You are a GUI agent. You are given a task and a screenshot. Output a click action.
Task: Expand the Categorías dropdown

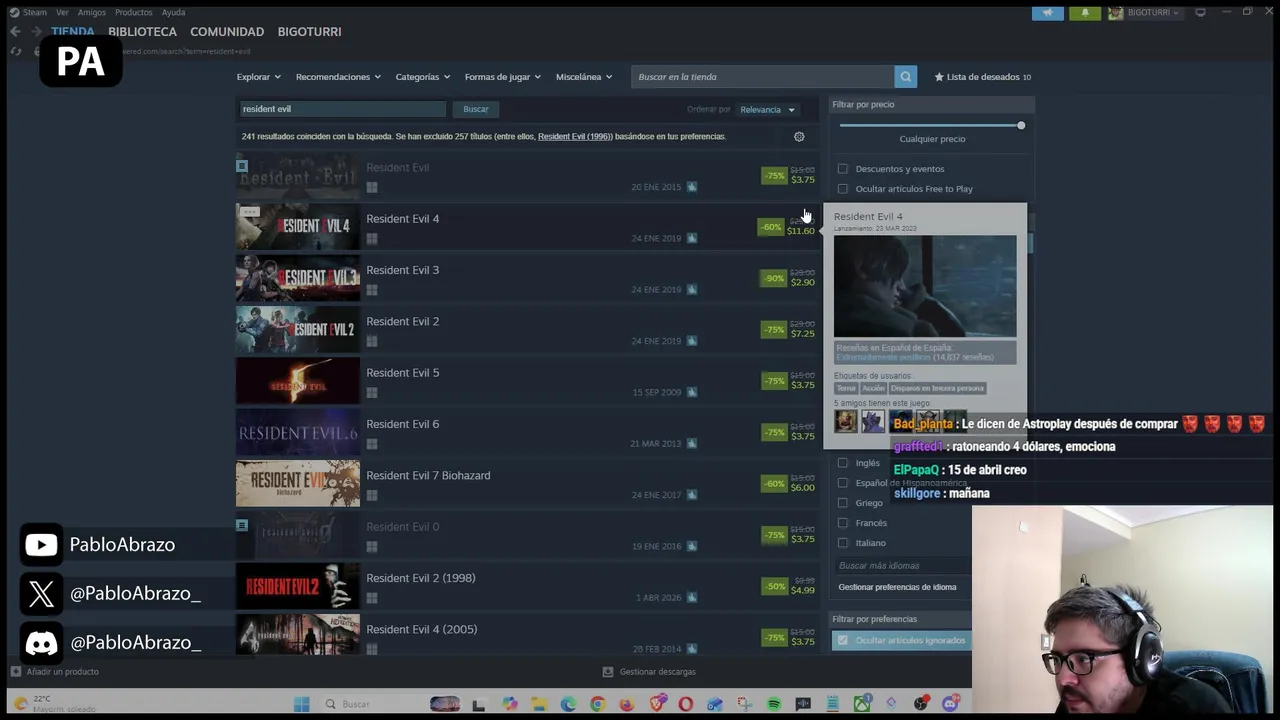tap(422, 77)
